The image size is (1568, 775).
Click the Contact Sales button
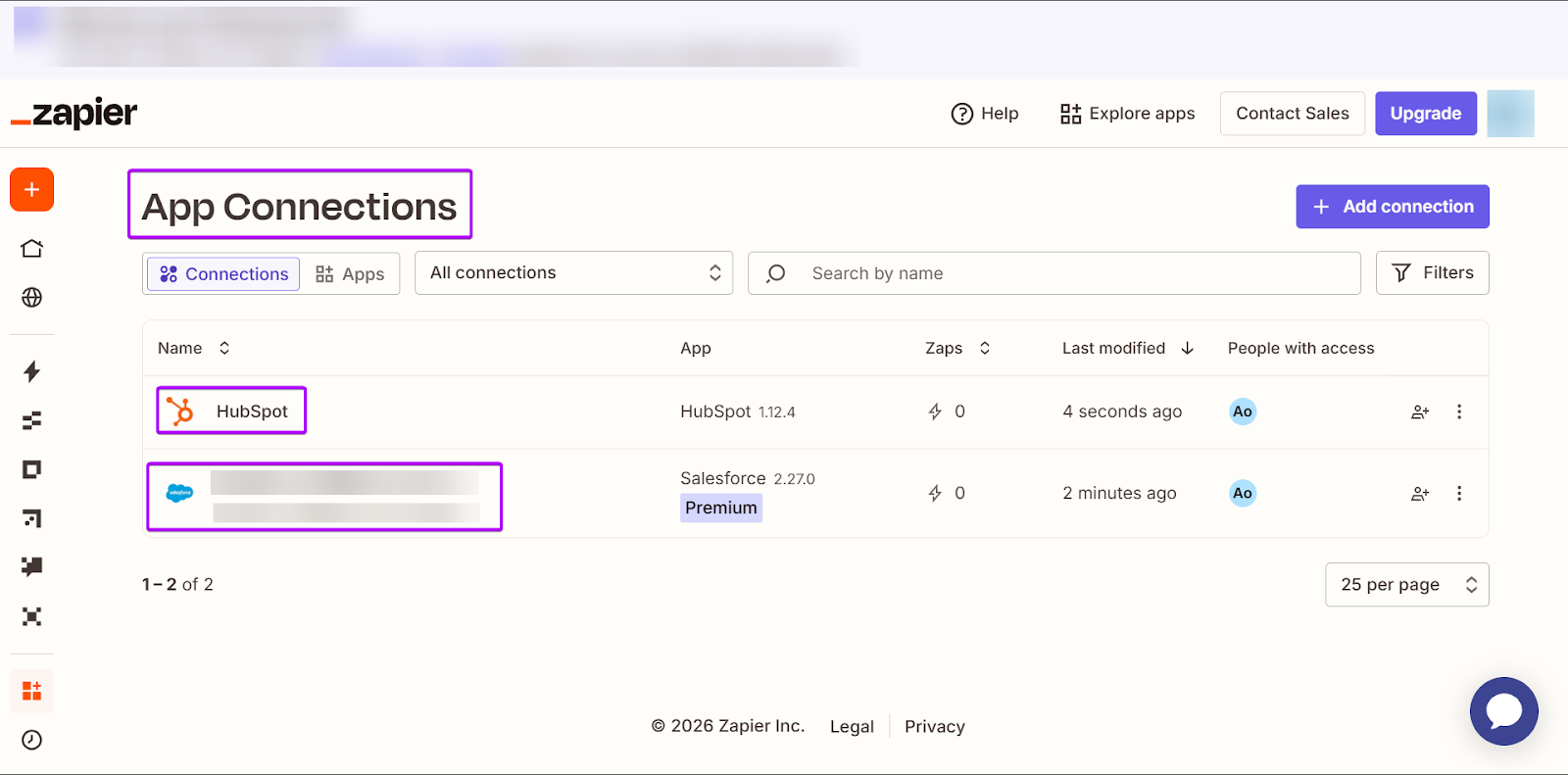tap(1292, 114)
